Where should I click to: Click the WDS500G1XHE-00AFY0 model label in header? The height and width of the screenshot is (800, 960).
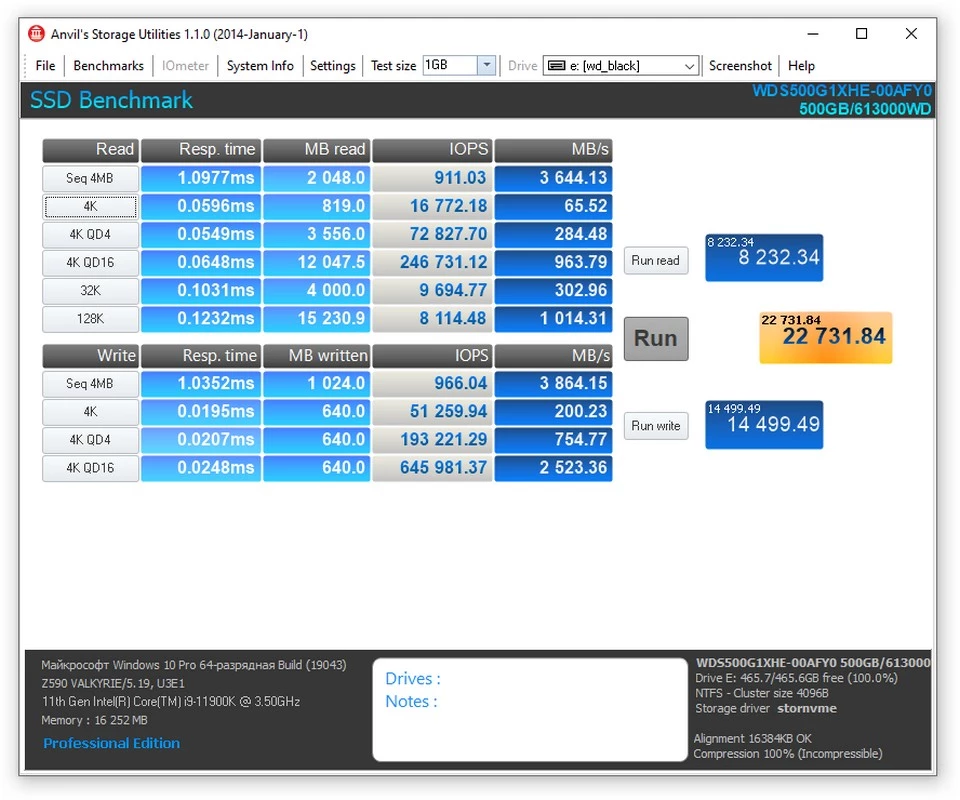tap(842, 91)
